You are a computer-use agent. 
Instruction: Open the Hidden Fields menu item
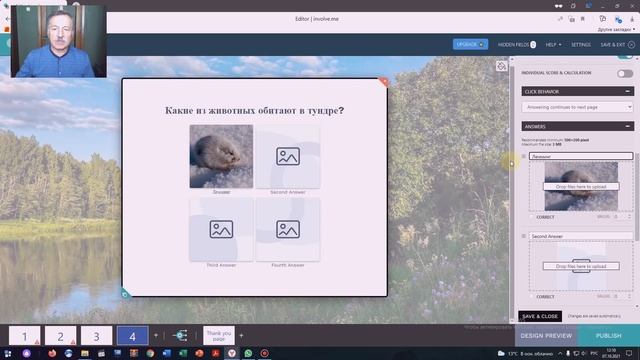pos(517,44)
